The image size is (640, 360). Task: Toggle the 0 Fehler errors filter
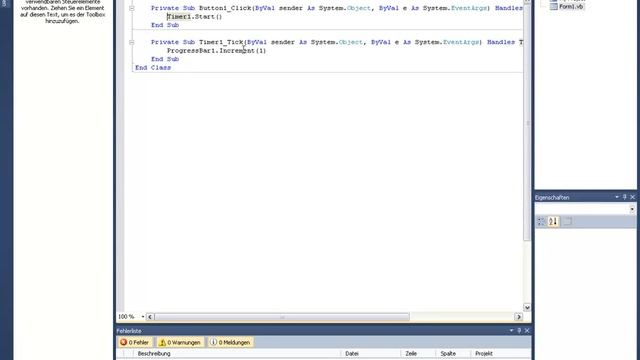[134, 342]
